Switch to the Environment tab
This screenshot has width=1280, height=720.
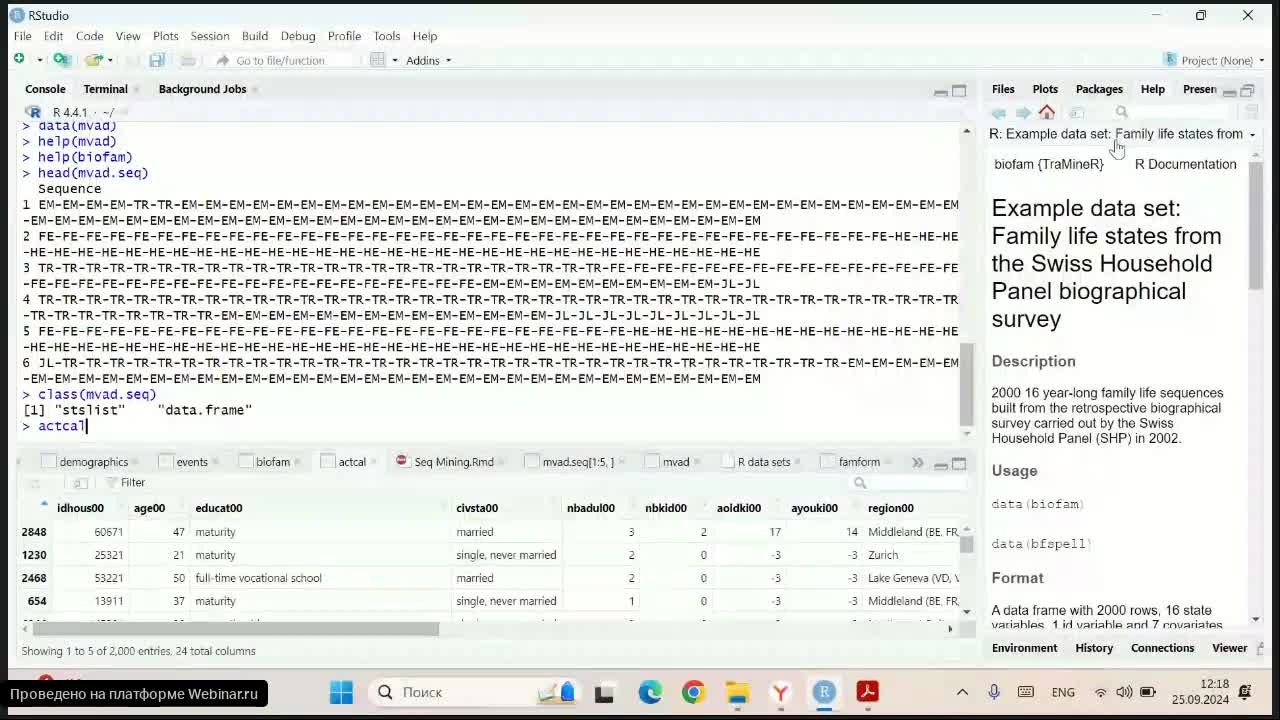1024,648
